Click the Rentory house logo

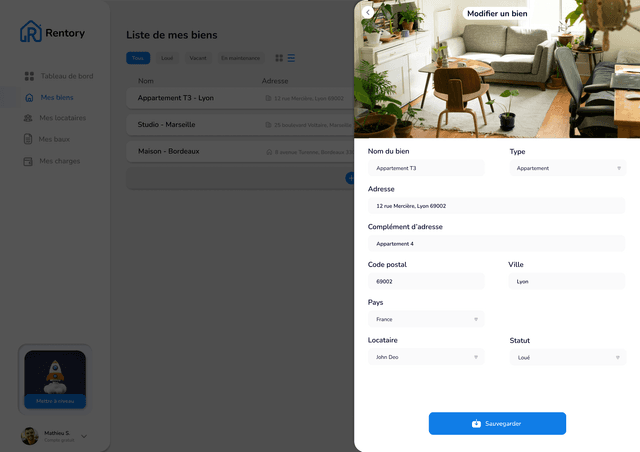[x=31, y=32]
